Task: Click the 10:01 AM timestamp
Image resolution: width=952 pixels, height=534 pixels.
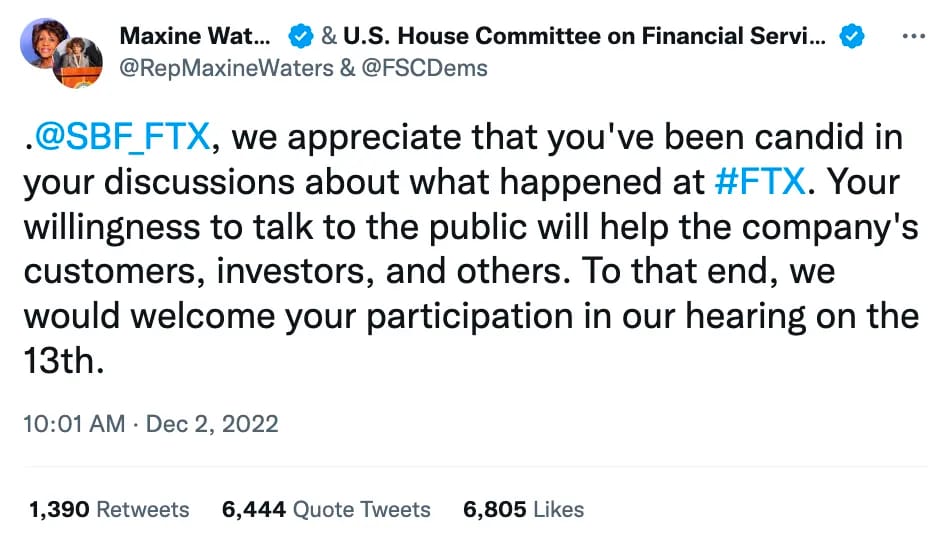Action: pos(74,423)
